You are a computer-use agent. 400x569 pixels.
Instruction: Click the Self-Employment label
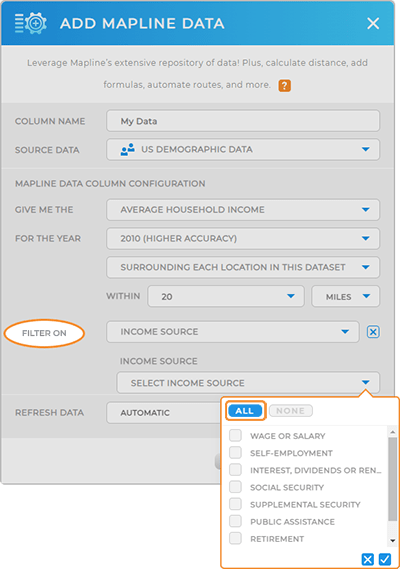[291, 453]
